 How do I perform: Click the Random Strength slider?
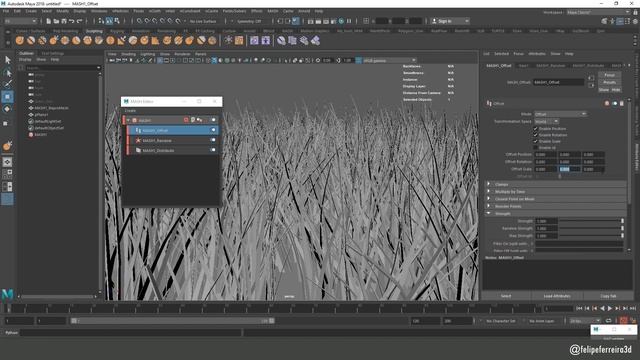tap(591, 228)
